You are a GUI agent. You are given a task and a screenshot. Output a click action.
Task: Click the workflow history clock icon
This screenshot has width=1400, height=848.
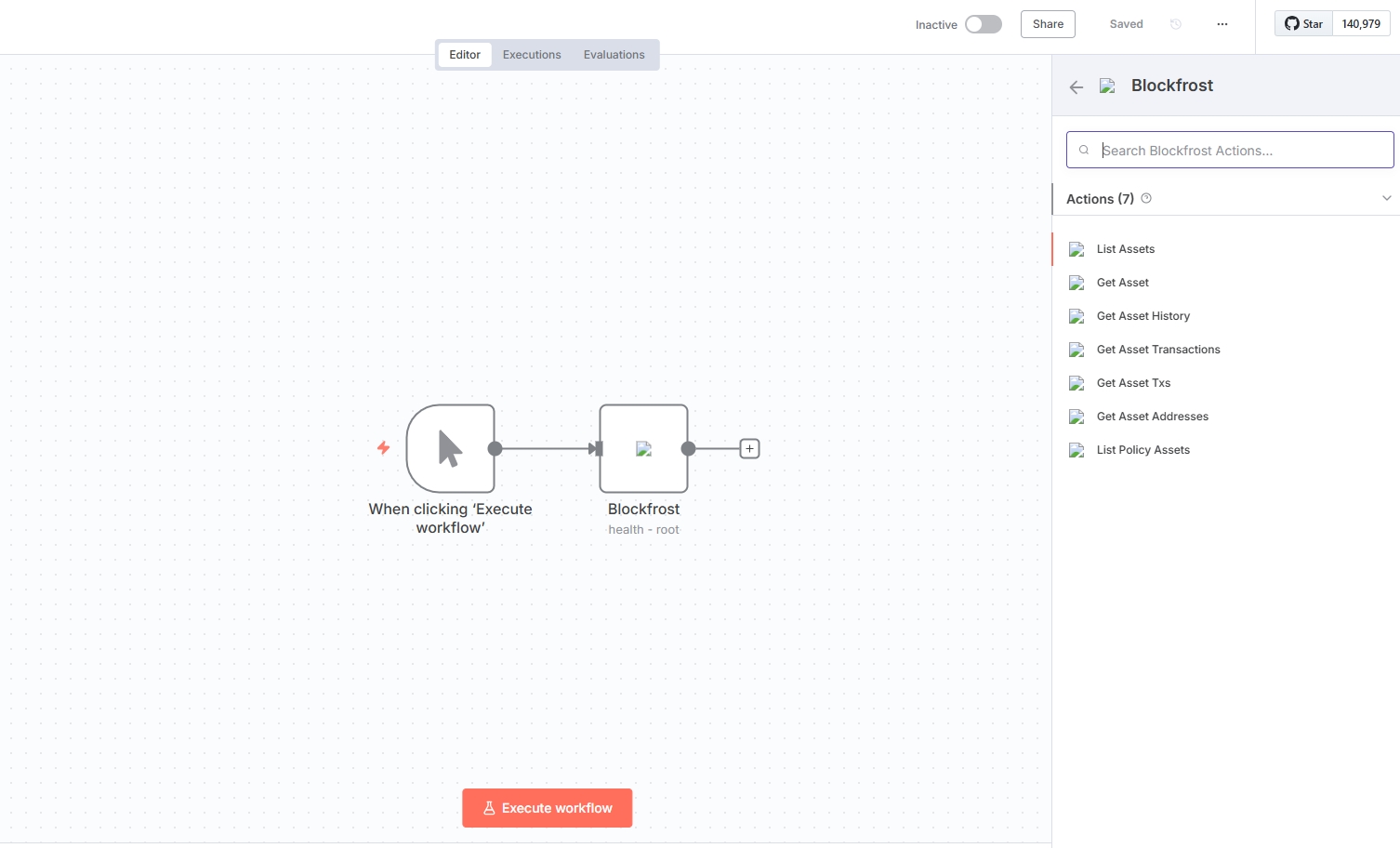1176,24
